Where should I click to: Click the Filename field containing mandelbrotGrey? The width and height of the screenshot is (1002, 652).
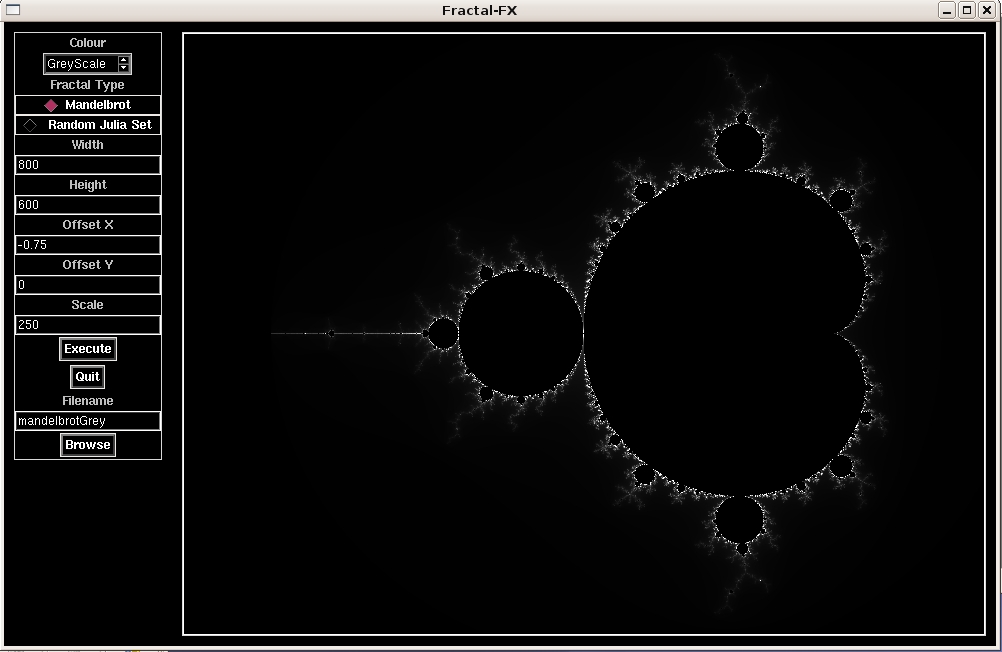(x=88, y=421)
